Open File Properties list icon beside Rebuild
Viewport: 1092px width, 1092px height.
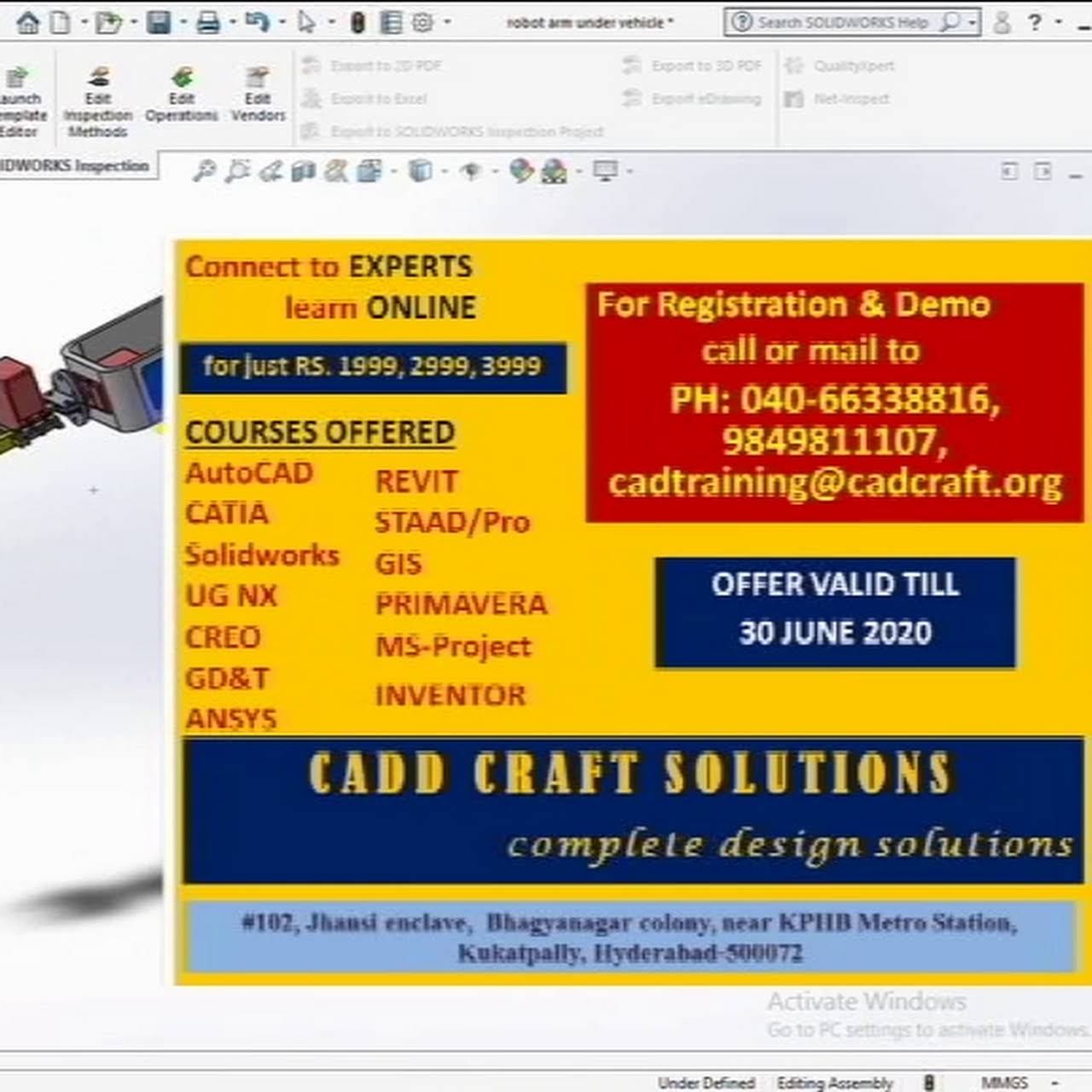391,22
